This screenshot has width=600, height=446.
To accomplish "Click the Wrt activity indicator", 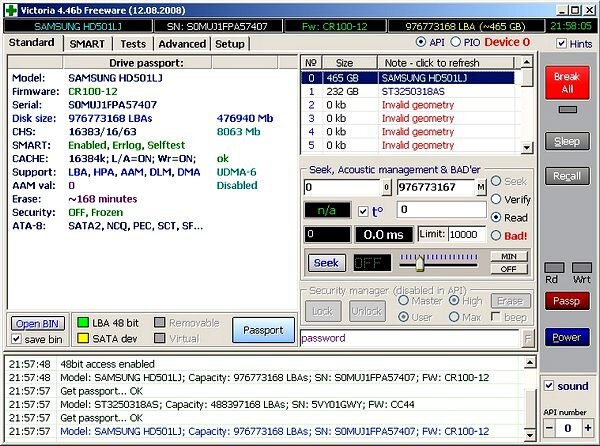I will pyautogui.click(x=582, y=267).
